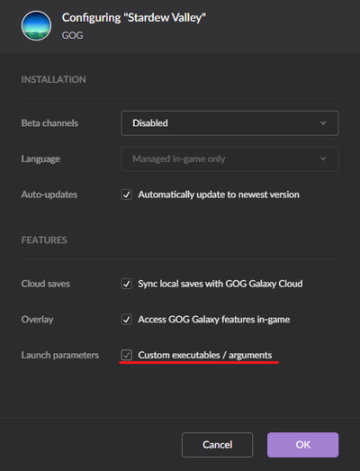360x471 pixels.
Task: Click Custom executables / arguments label text
Action: [x=205, y=355]
